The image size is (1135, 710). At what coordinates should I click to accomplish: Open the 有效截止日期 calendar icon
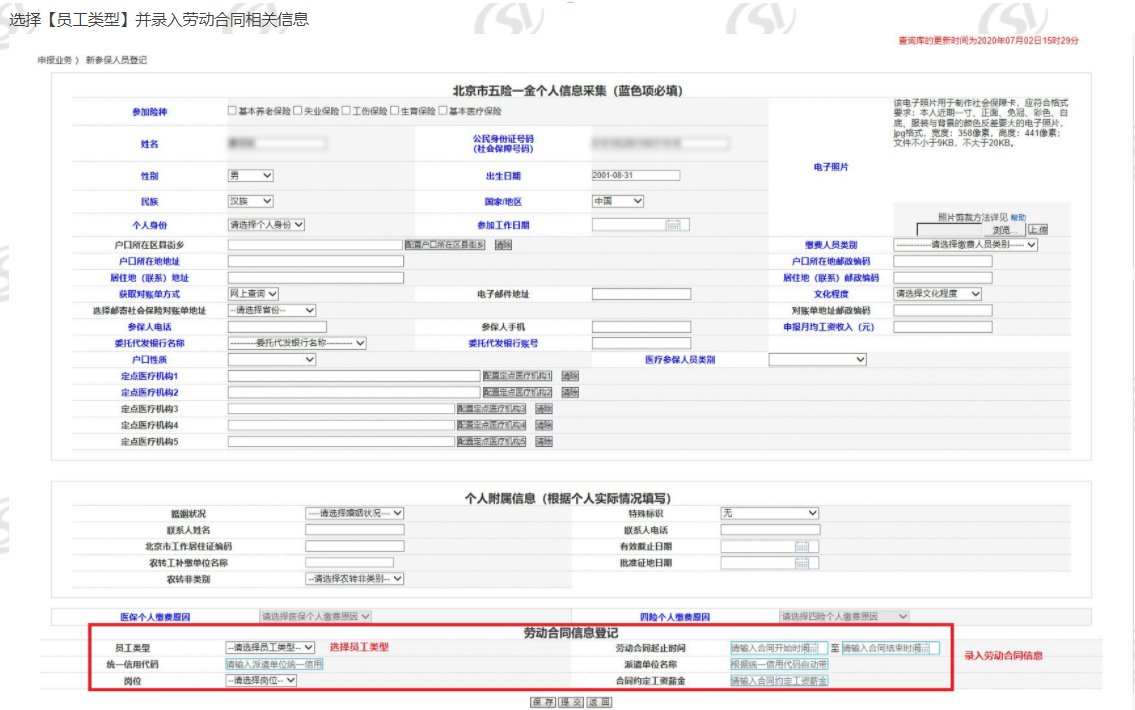coord(801,546)
